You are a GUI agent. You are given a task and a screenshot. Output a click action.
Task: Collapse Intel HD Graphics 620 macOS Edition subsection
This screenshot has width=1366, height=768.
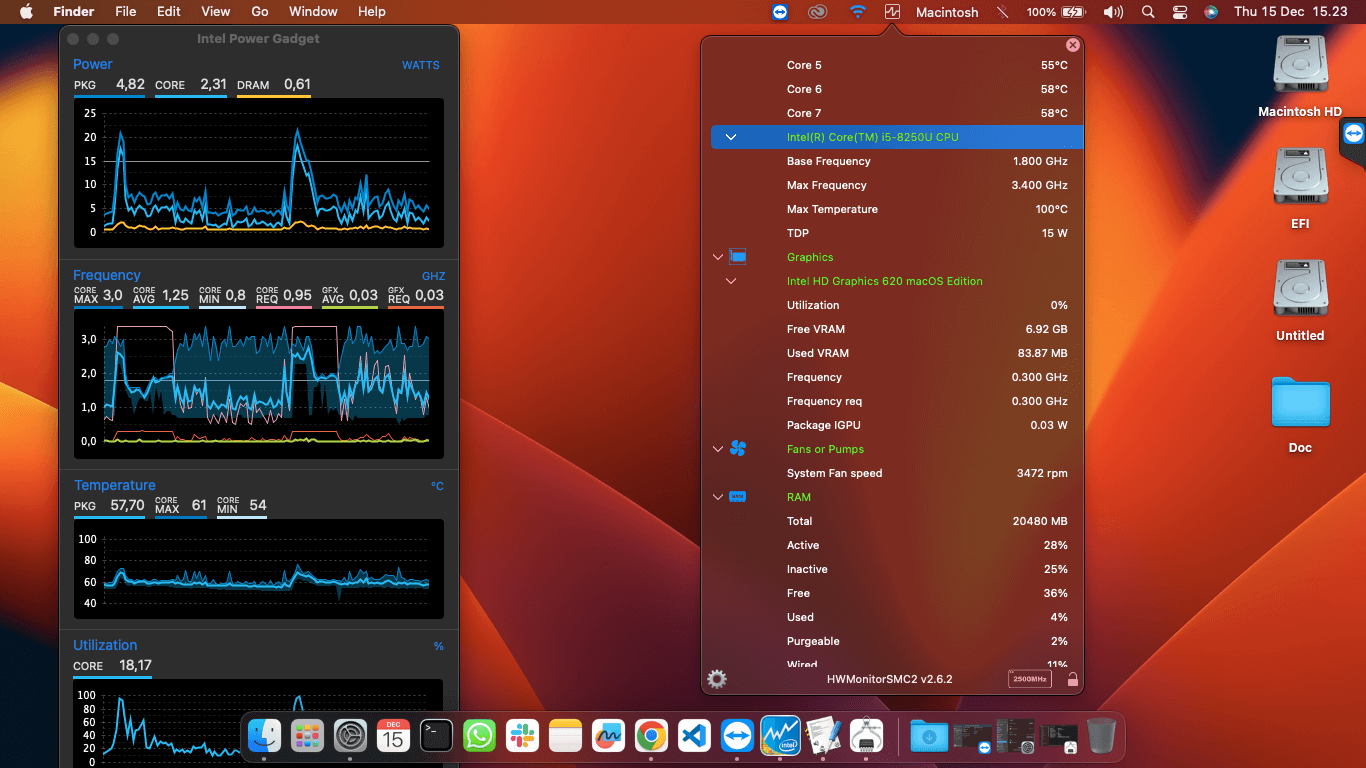731,281
